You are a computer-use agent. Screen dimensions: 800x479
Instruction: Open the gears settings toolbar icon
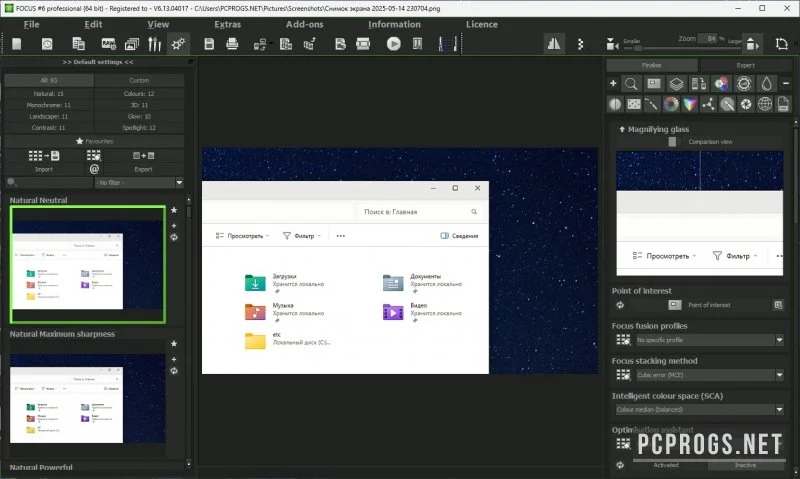[x=178, y=44]
